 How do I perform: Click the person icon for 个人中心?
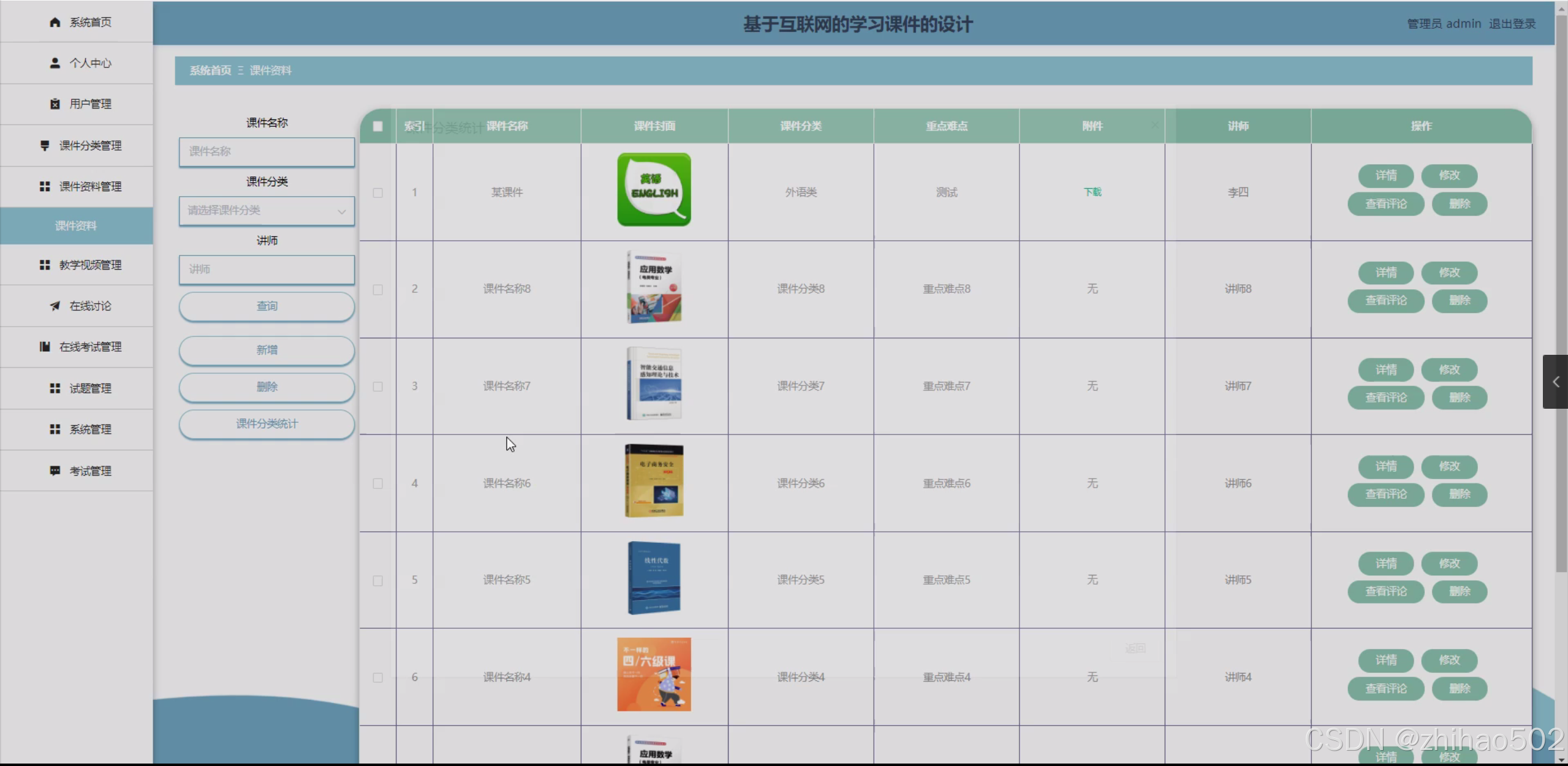pos(55,63)
